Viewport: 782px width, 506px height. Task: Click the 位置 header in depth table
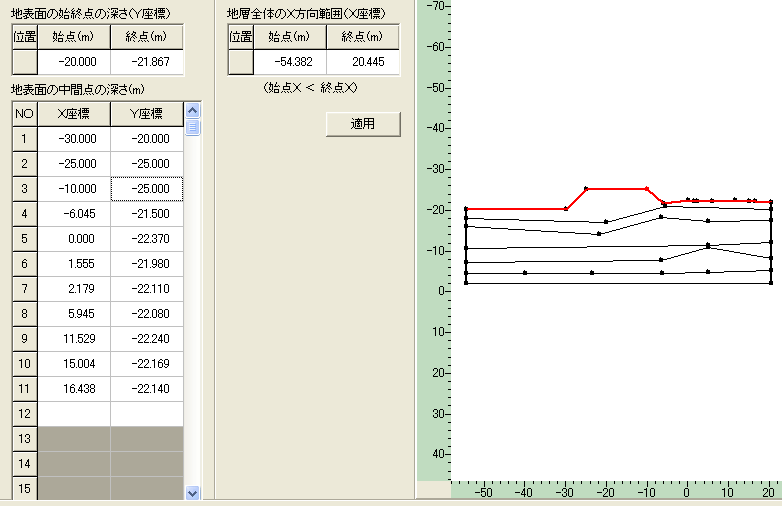(x=24, y=37)
